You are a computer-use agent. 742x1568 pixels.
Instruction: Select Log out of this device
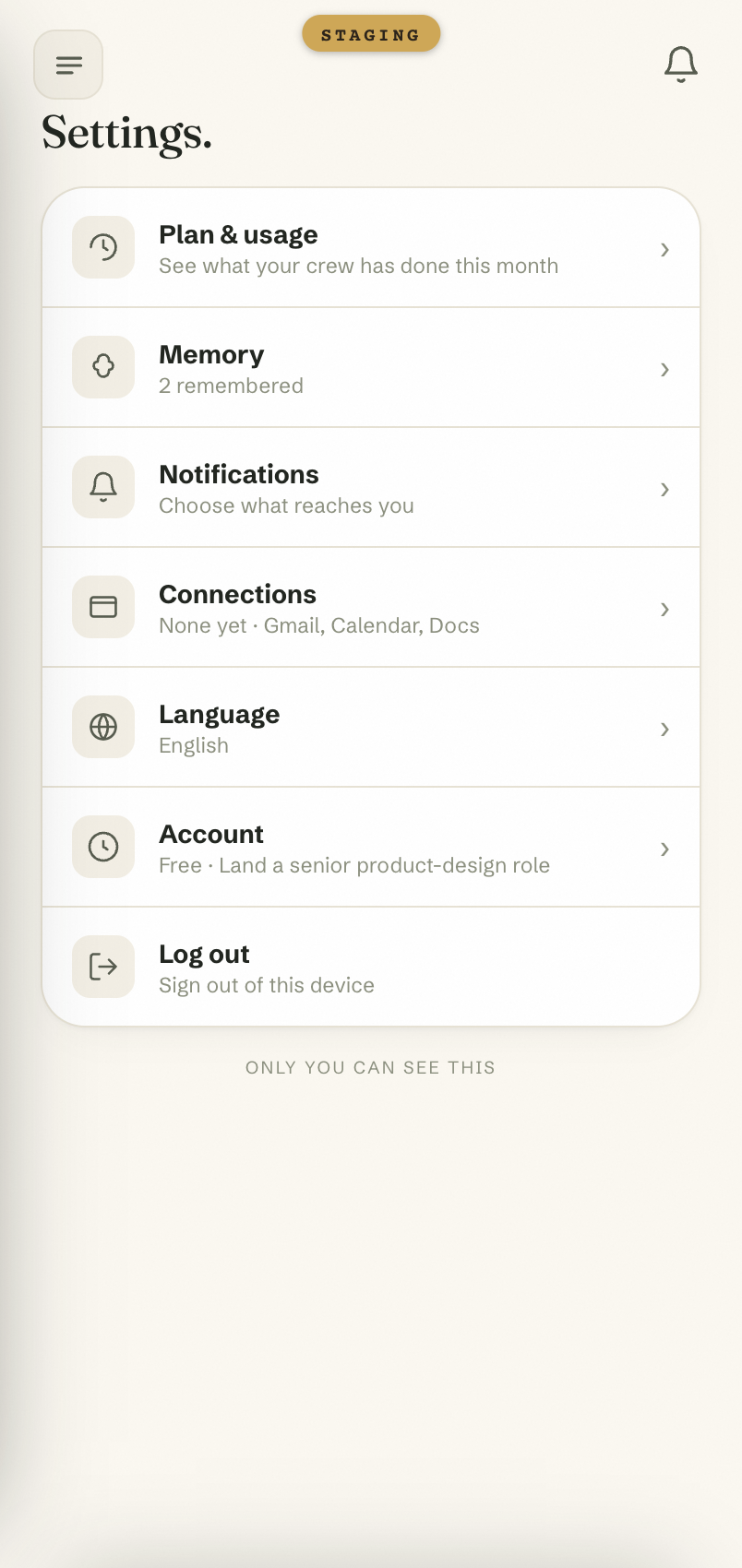click(371, 967)
